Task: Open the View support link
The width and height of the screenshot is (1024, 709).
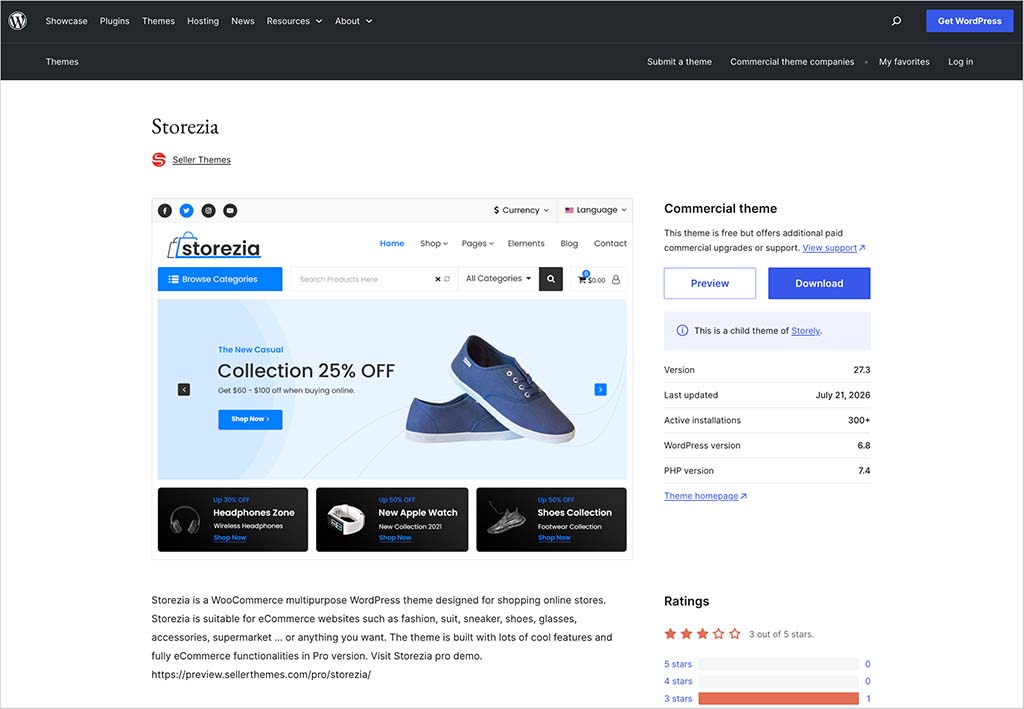Action: click(833, 248)
